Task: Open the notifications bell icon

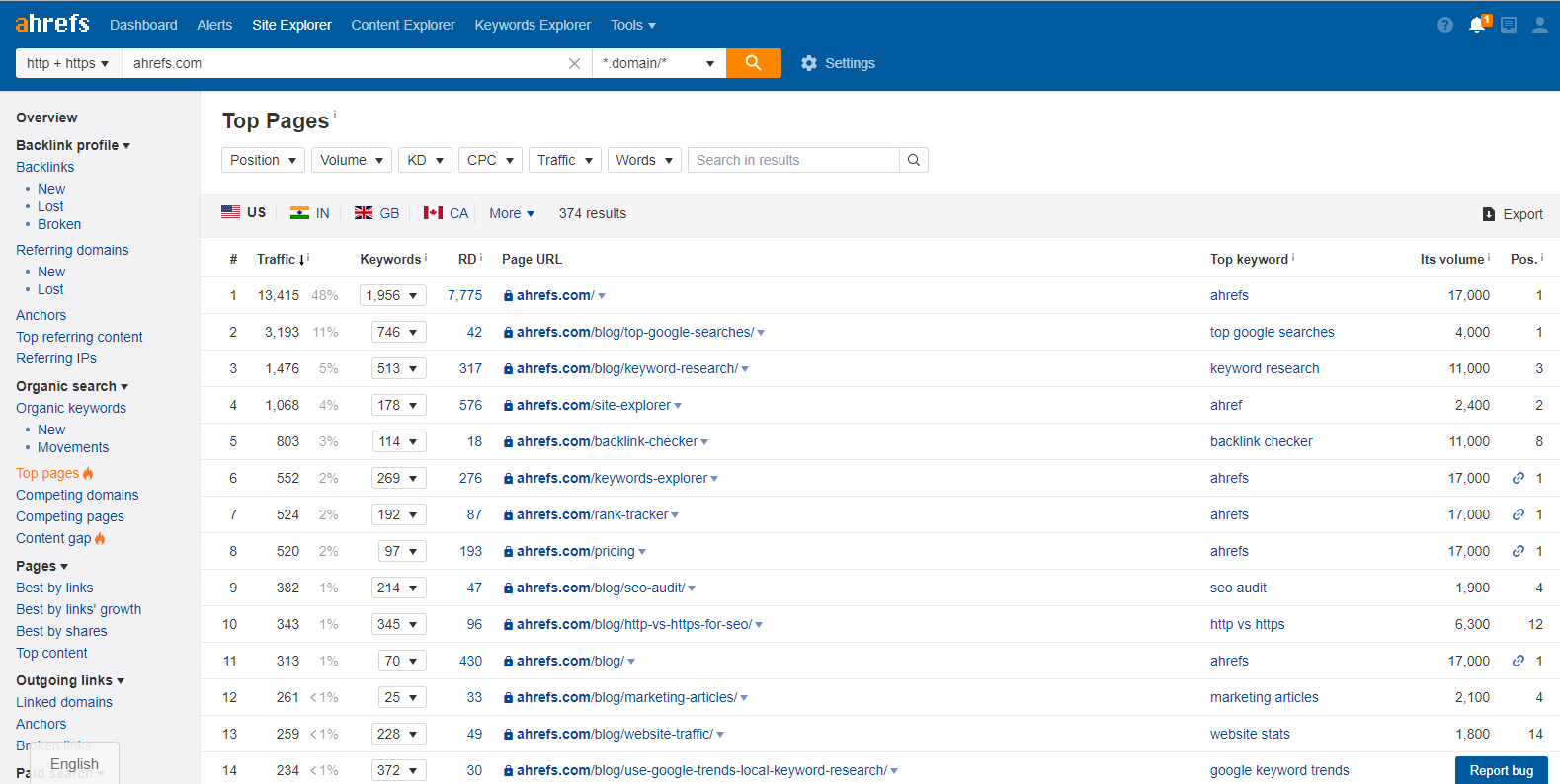Action: (x=1477, y=25)
